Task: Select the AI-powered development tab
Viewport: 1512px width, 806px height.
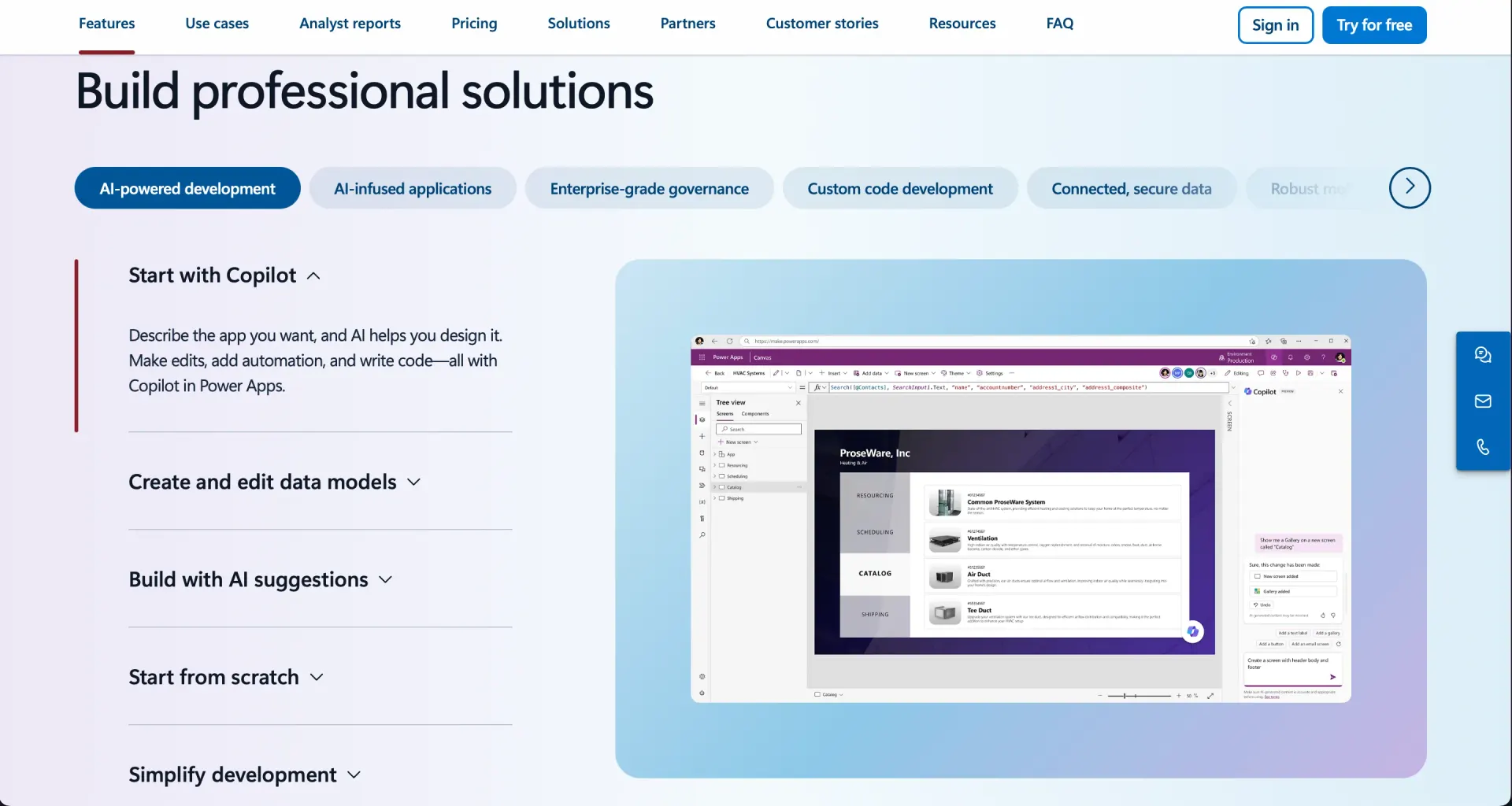Action: tap(187, 188)
